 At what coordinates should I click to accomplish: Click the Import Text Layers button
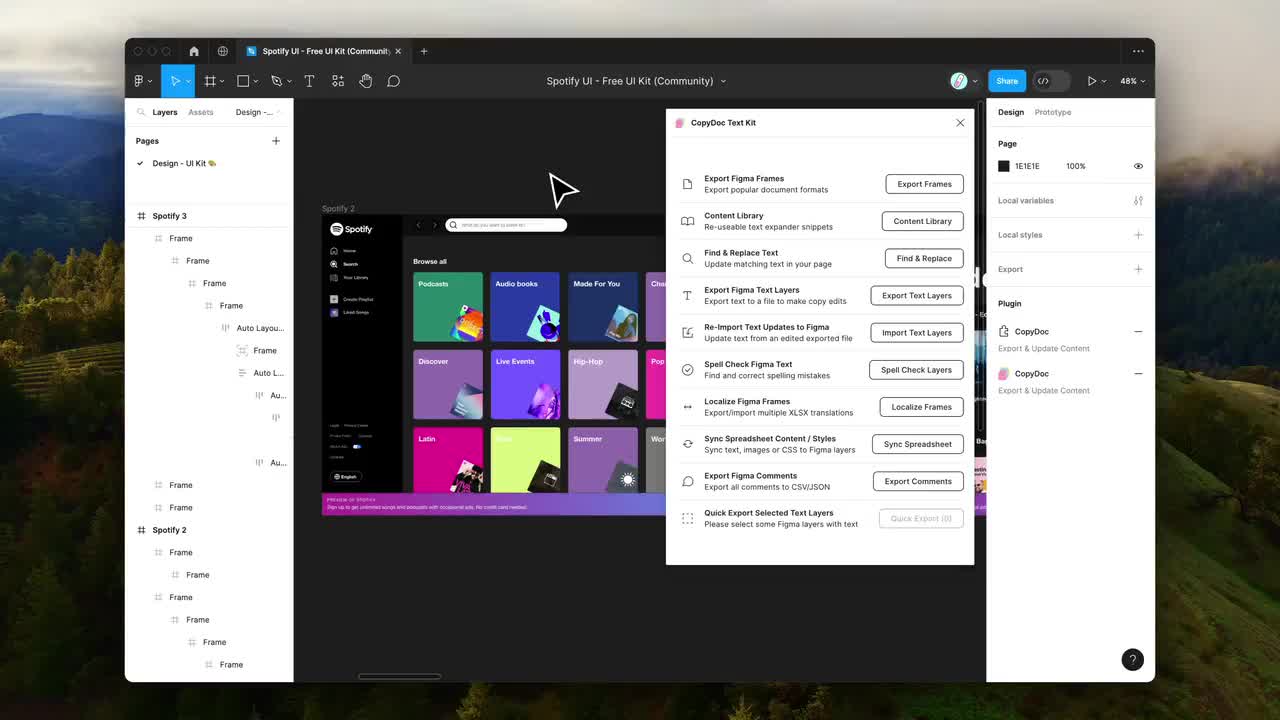(x=917, y=332)
